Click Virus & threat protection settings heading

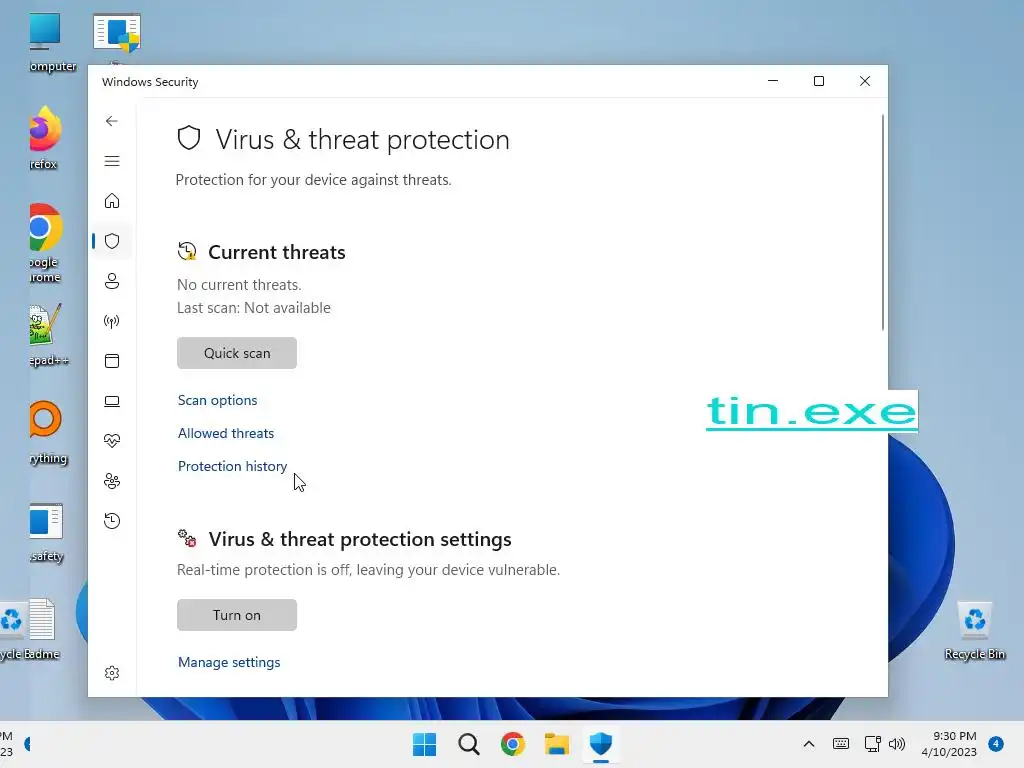[x=360, y=539]
